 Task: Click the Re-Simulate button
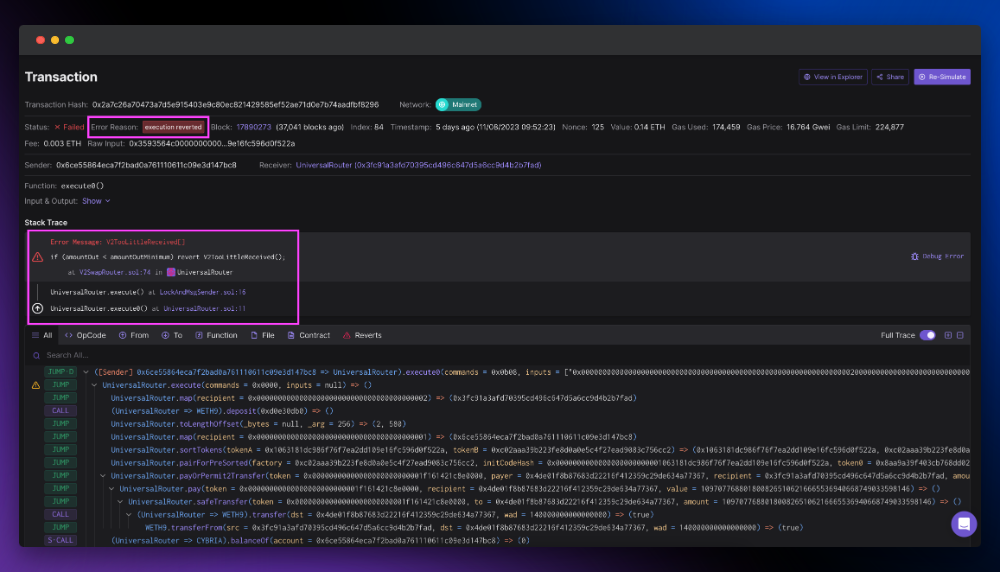(942, 77)
